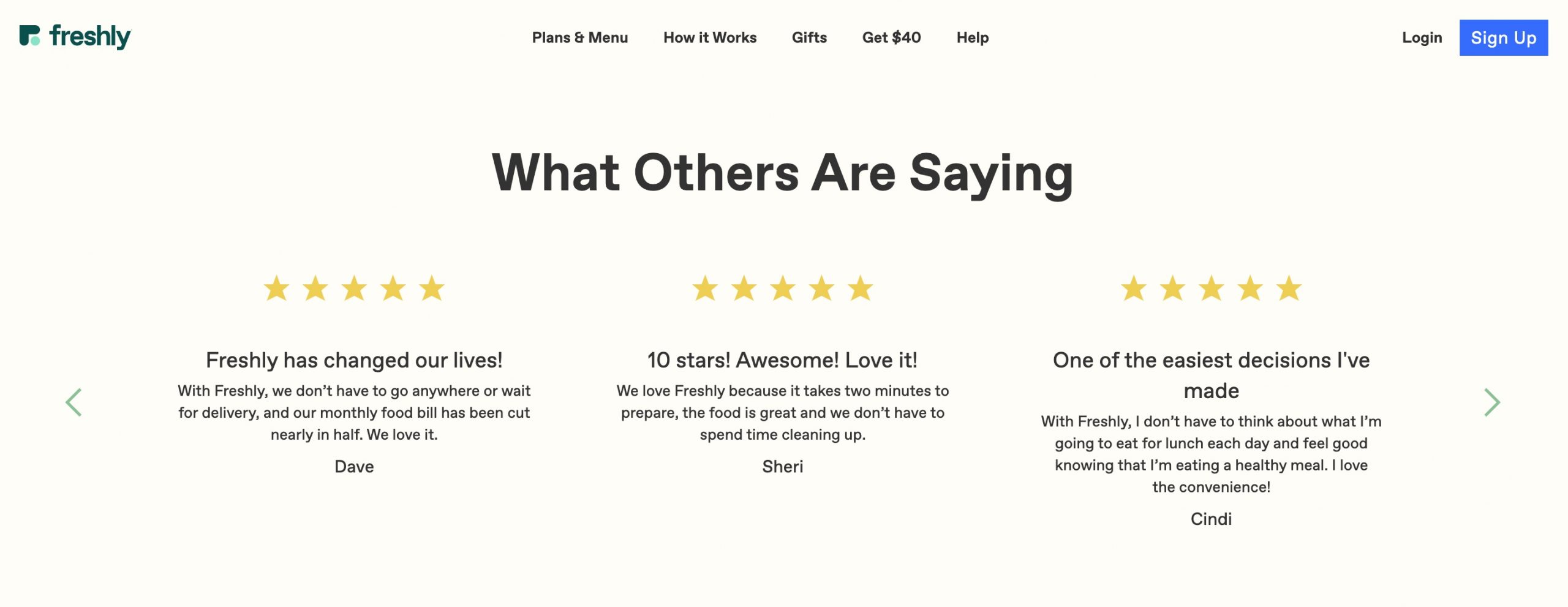The height and width of the screenshot is (607, 1568).
Task: Click the freshly wordmark text
Action: click(x=90, y=36)
